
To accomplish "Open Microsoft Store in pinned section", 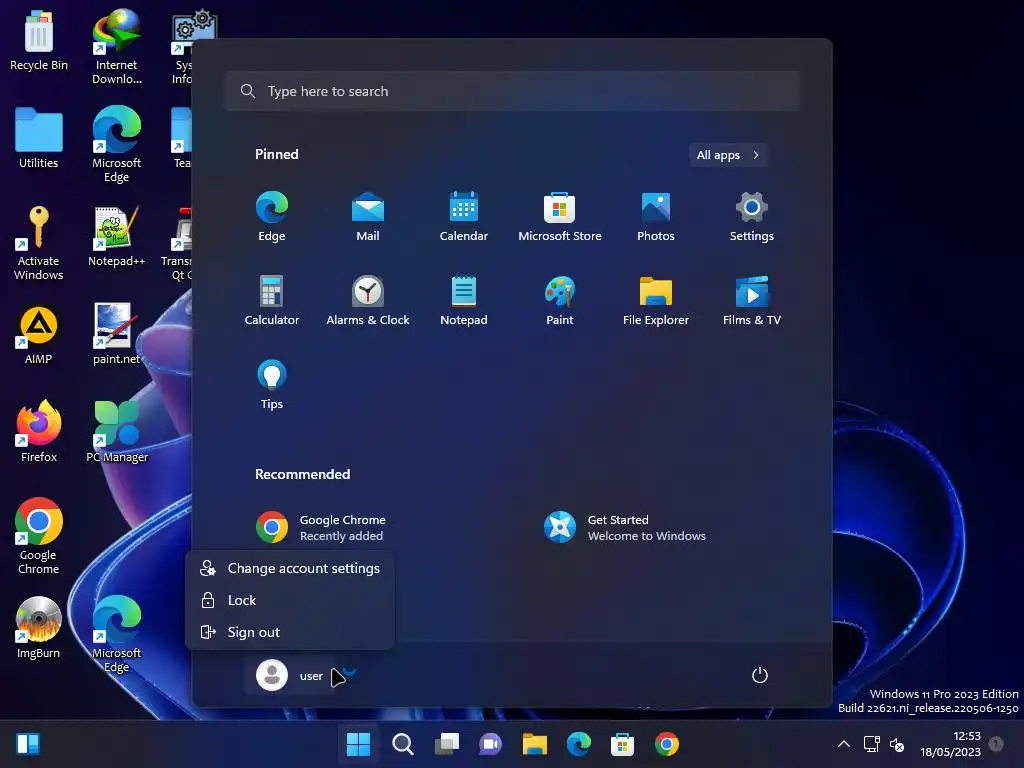I will 560,217.
